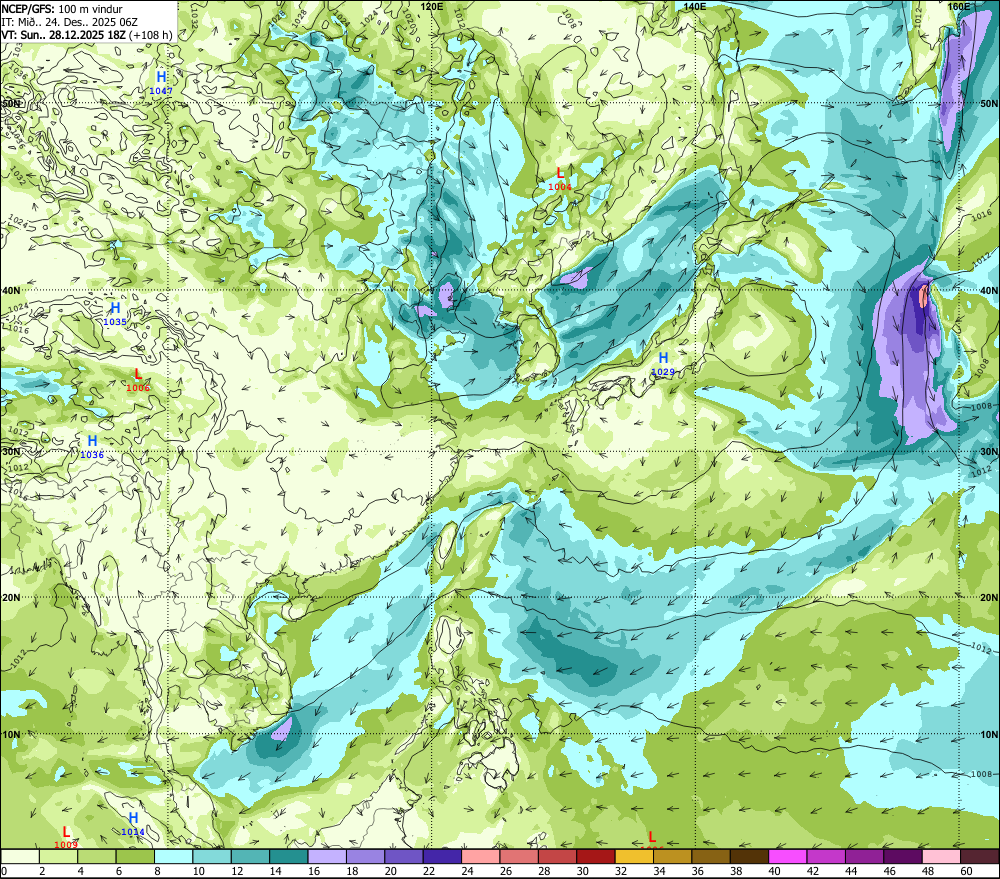Select the light green 2–4 legend swatch
This screenshot has width=1000, height=879.
(59, 856)
